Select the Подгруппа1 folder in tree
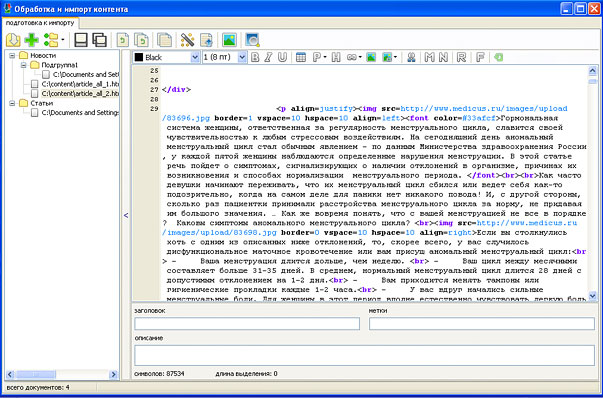 [59, 65]
